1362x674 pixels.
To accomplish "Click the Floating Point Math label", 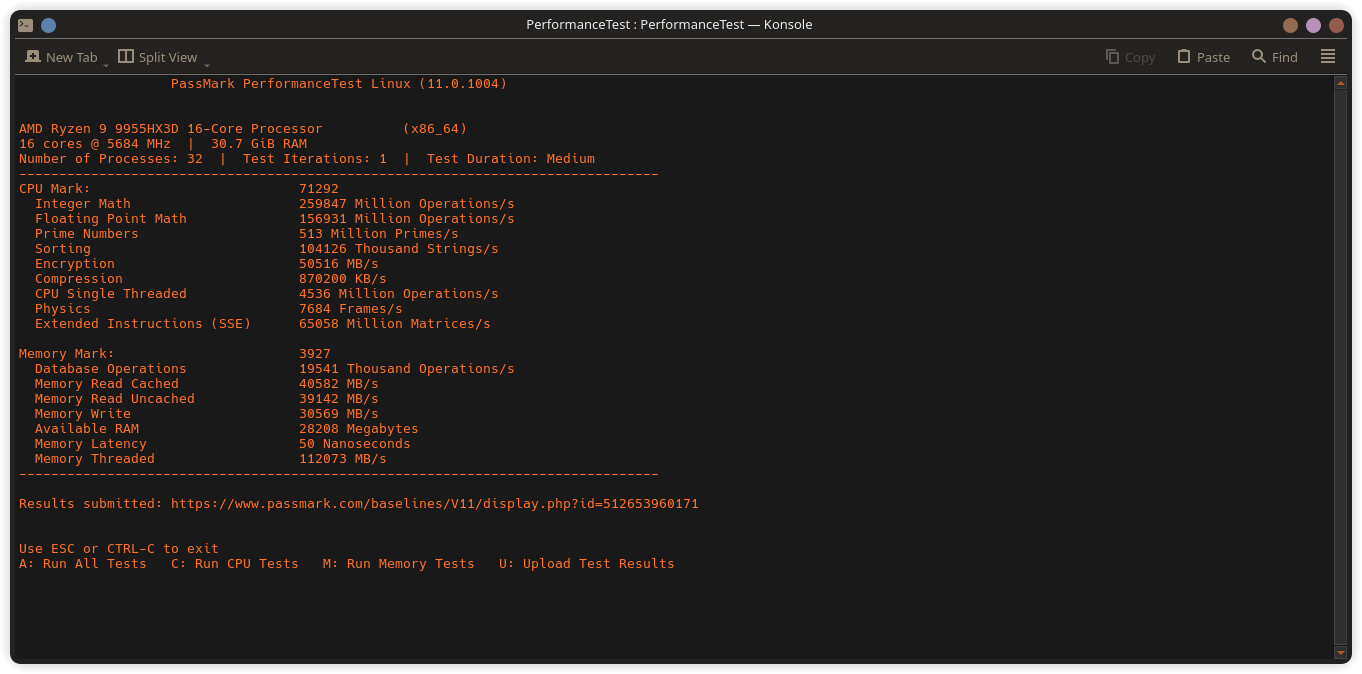I will click(x=111, y=219).
